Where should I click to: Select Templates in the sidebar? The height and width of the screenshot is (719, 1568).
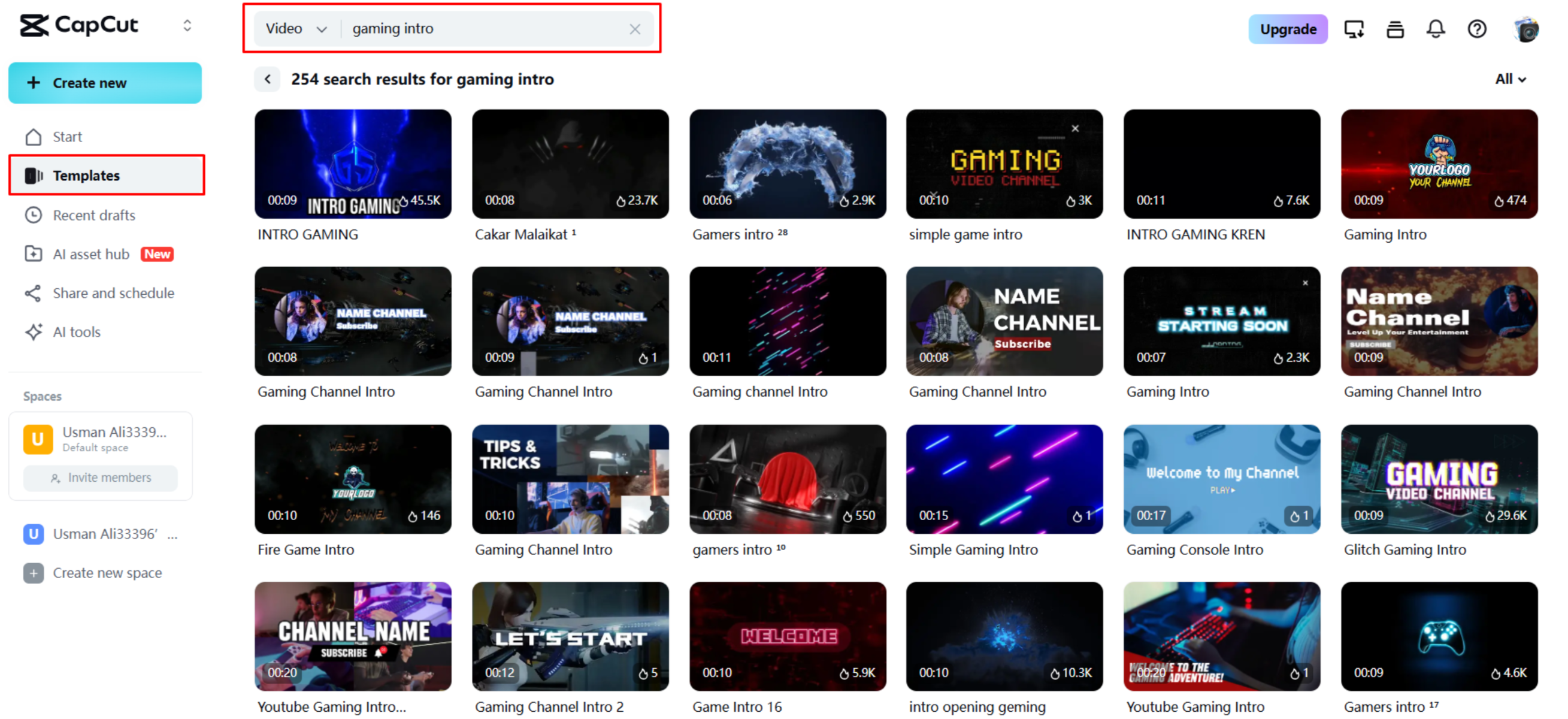pyautogui.click(x=85, y=176)
